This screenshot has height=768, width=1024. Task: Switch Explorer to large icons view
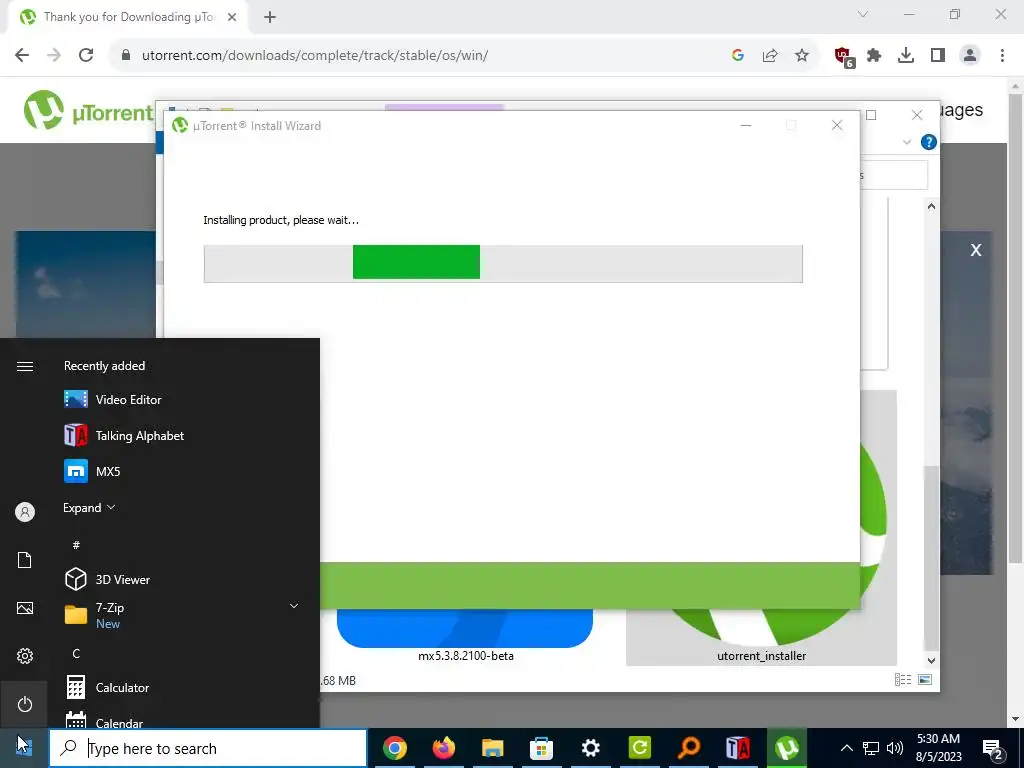click(925, 680)
